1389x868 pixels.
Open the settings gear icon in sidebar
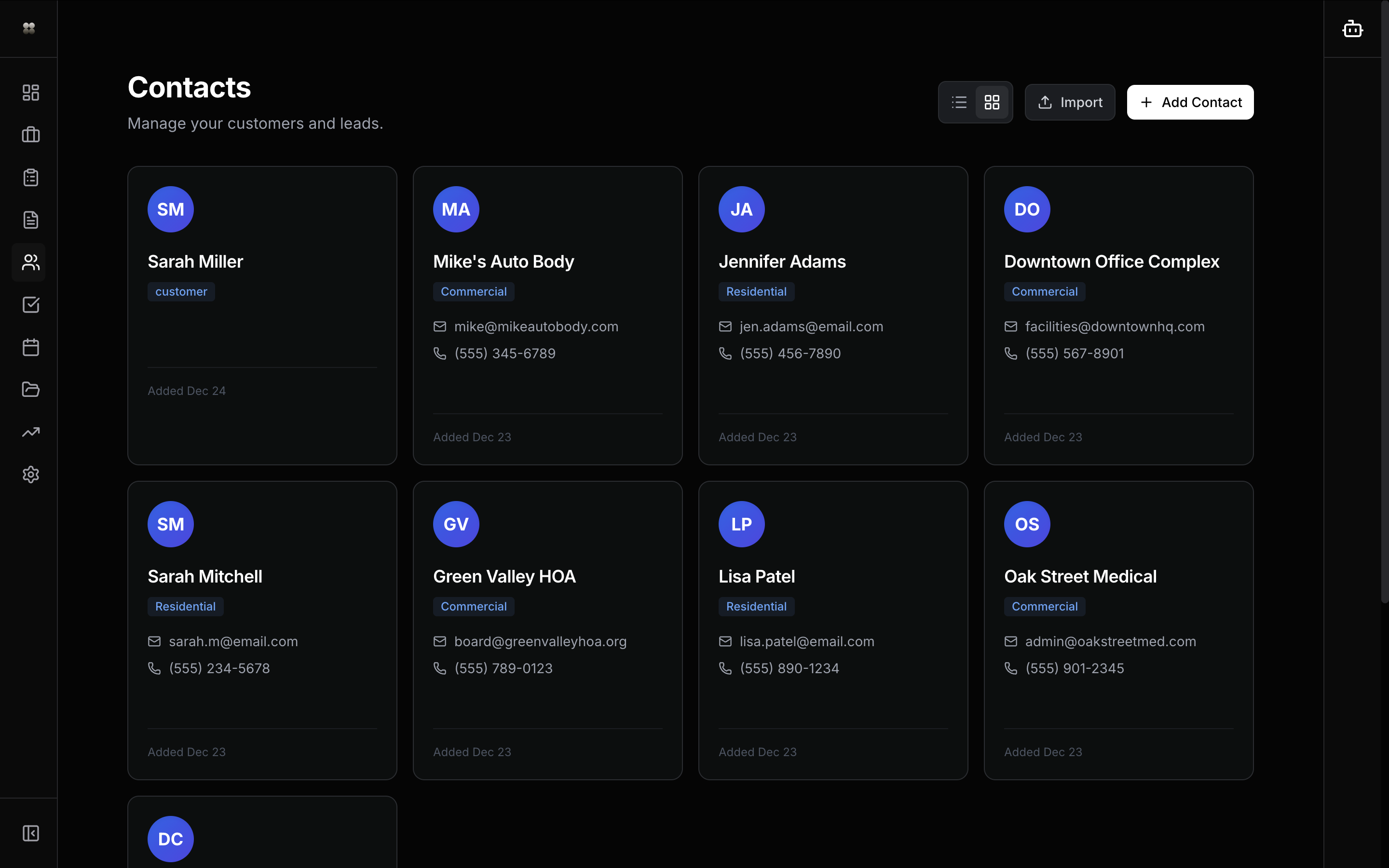point(30,475)
